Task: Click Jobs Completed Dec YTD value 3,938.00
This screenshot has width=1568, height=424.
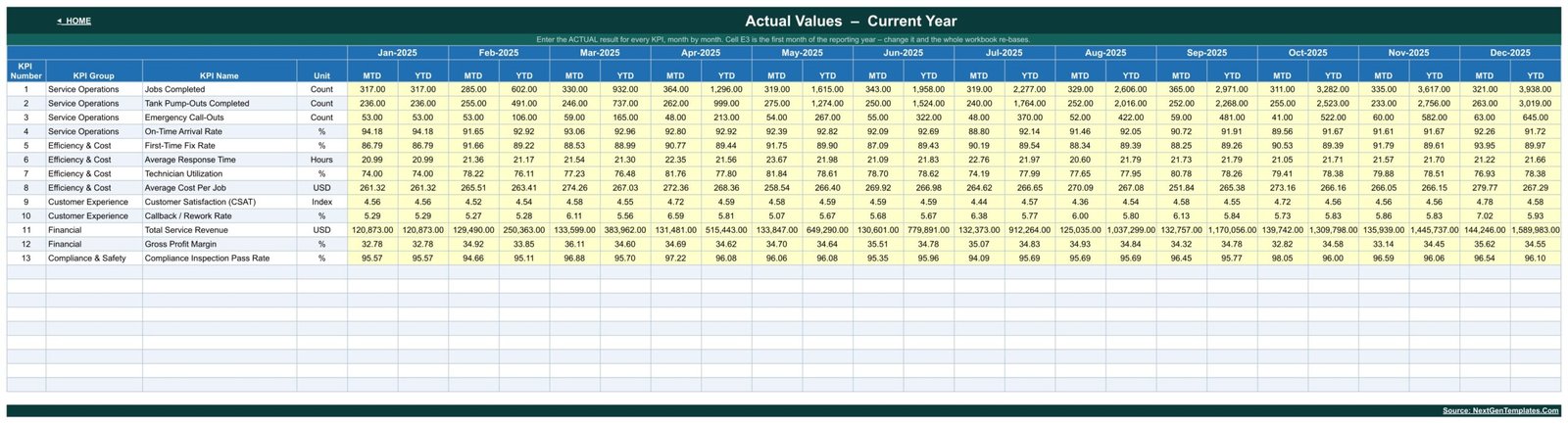Action: (1536, 89)
